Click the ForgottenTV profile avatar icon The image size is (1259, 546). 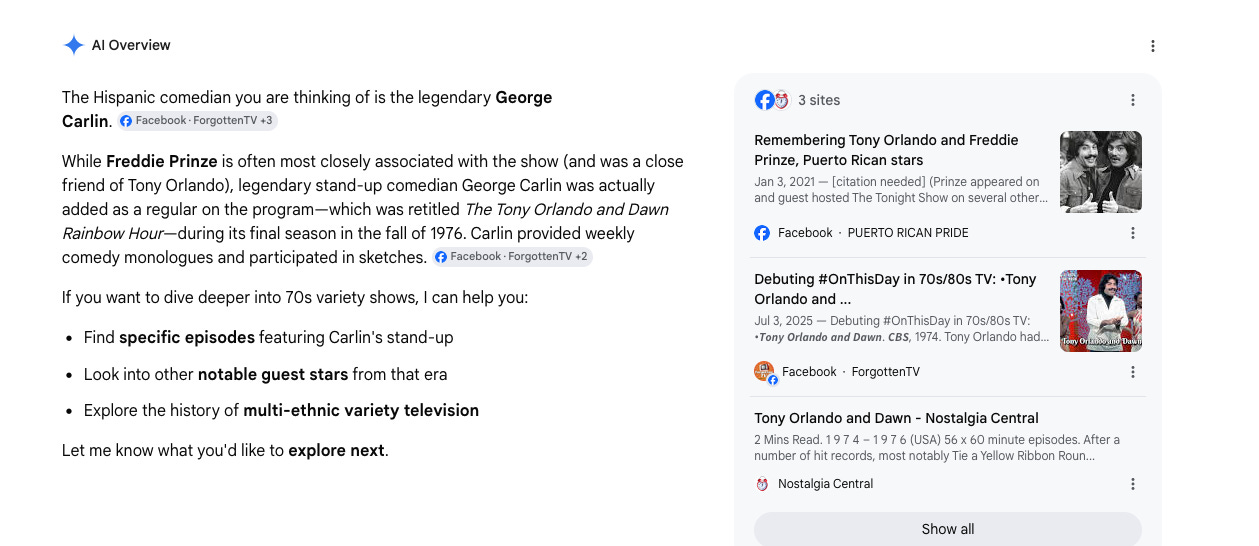pyautogui.click(x=765, y=372)
